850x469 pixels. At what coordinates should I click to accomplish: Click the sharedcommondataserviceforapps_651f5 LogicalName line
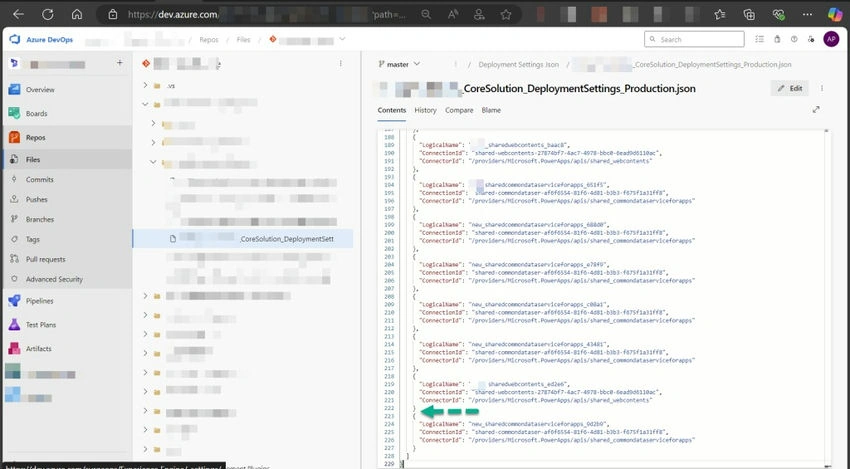tap(514, 185)
